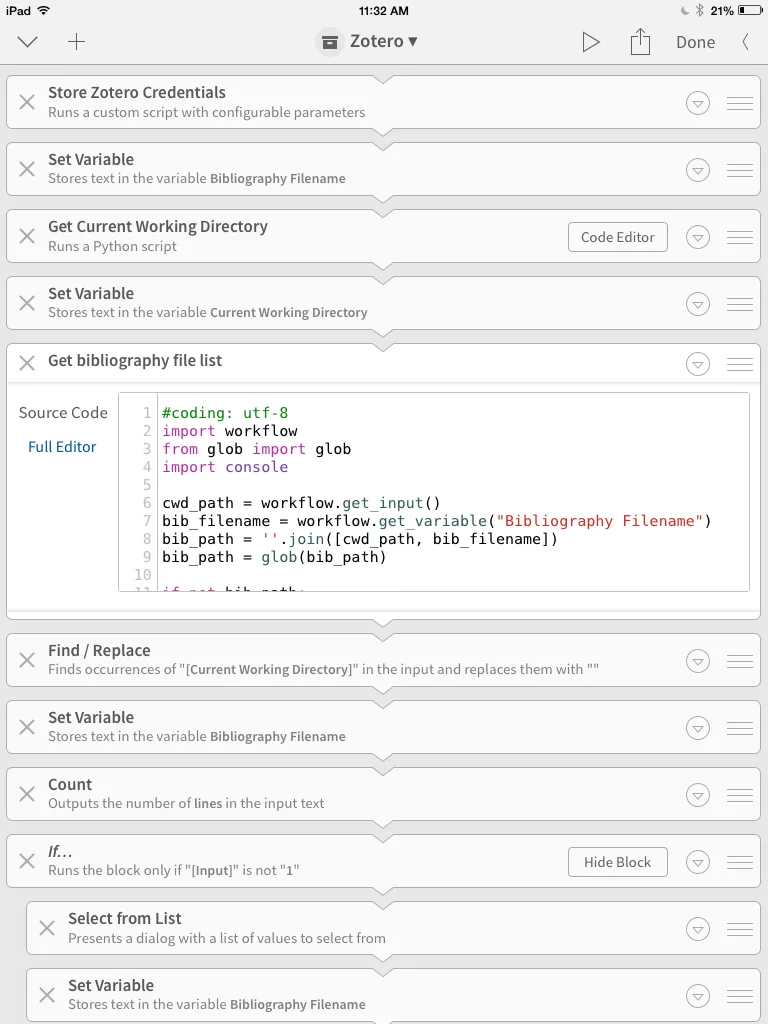Delete the Store Zotero Credentials action
The image size is (768, 1024).
(27, 102)
